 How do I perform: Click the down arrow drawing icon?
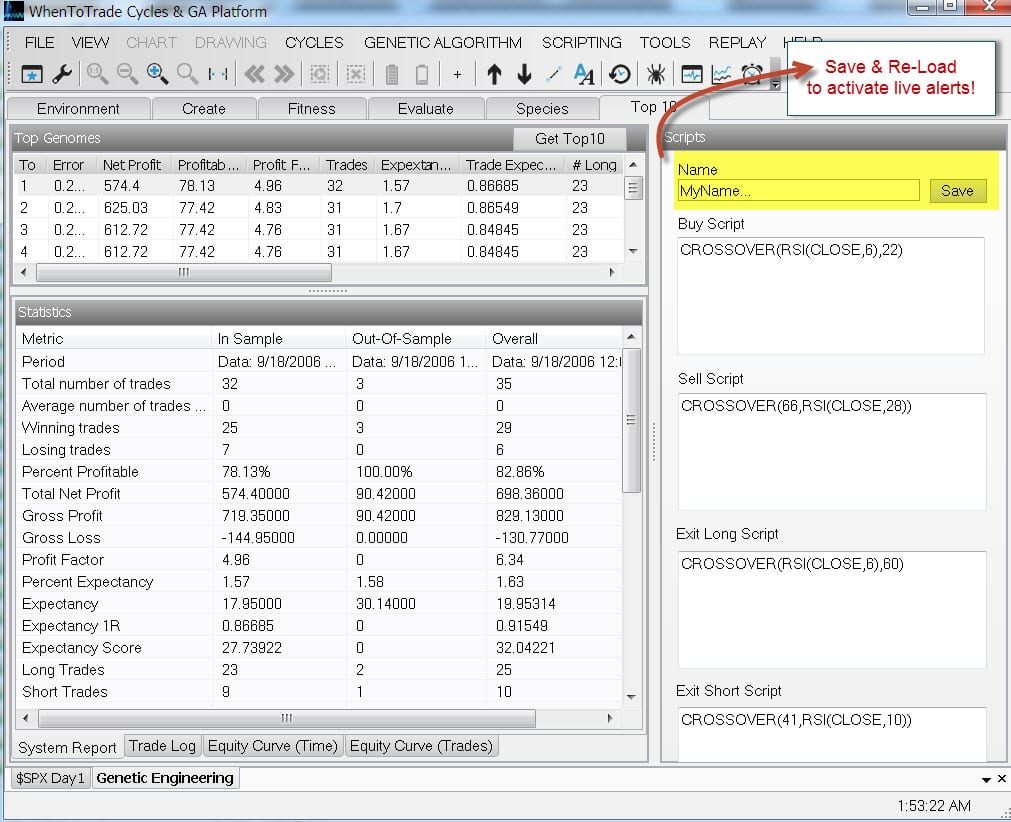tap(524, 75)
